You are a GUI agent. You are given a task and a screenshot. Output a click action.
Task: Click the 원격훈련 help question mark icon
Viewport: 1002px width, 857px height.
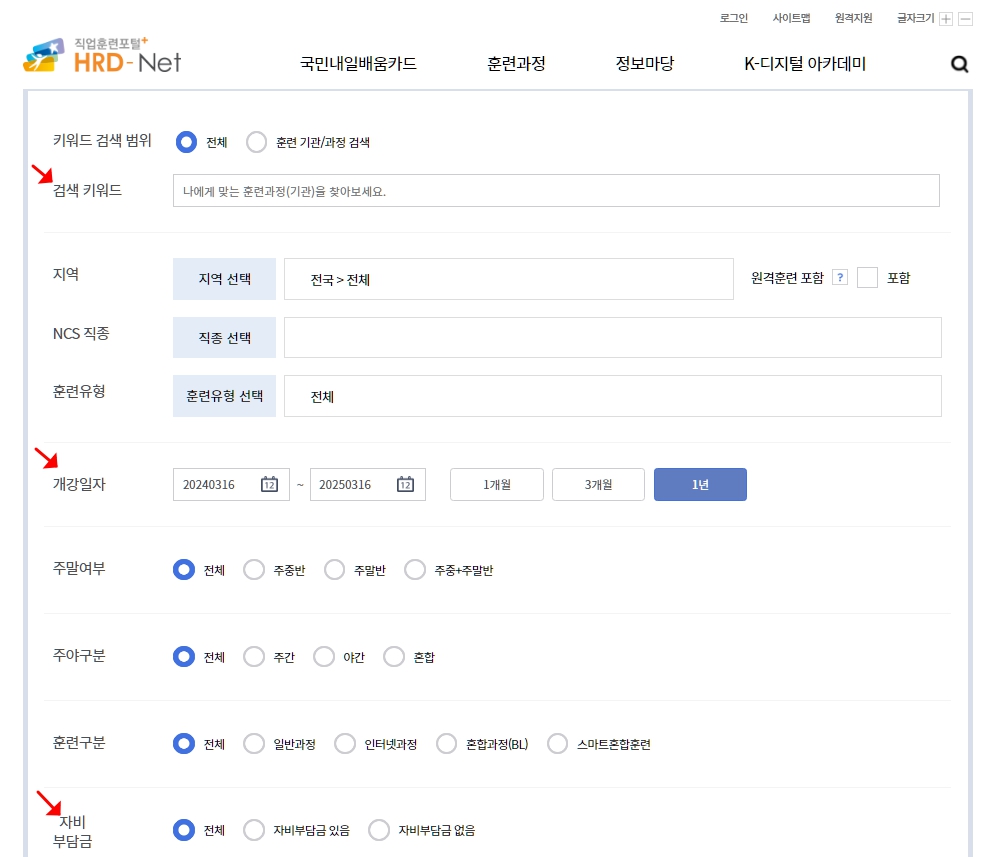[837, 277]
